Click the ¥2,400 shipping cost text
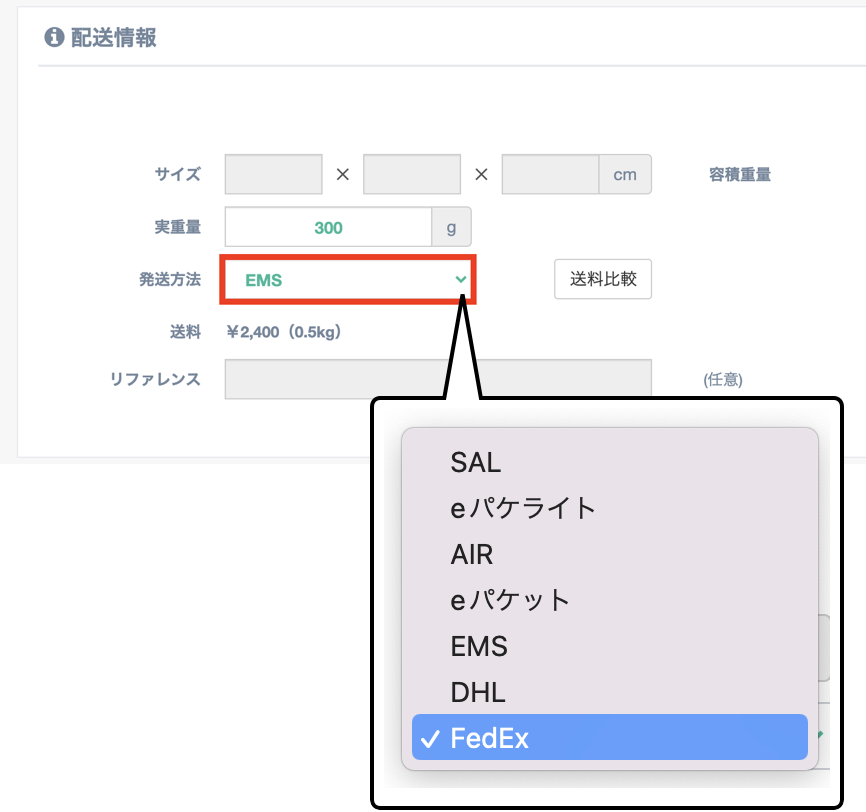866x812 pixels. pos(284,332)
